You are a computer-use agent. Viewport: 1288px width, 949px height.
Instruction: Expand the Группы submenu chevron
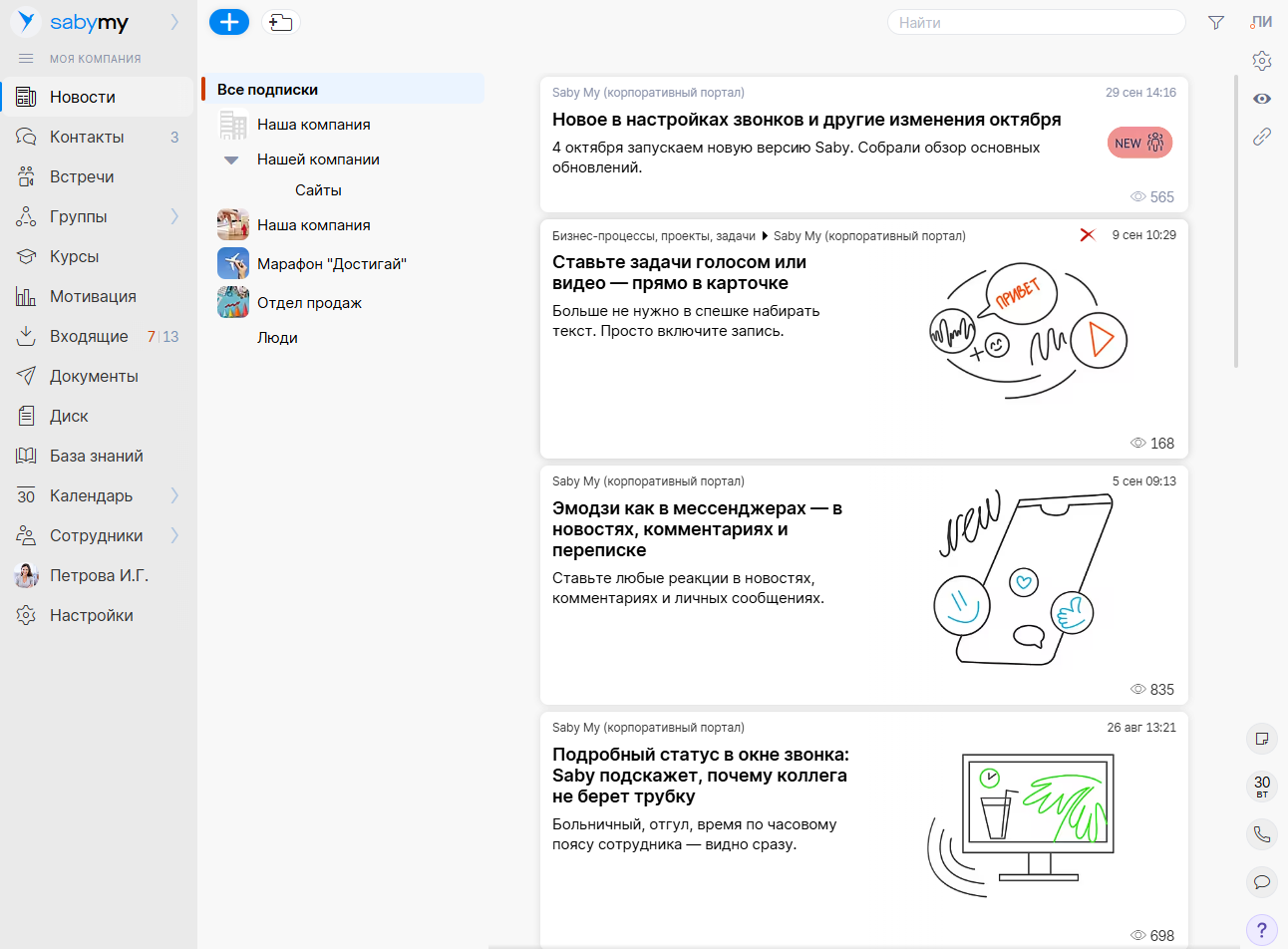(x=175, y=216)
